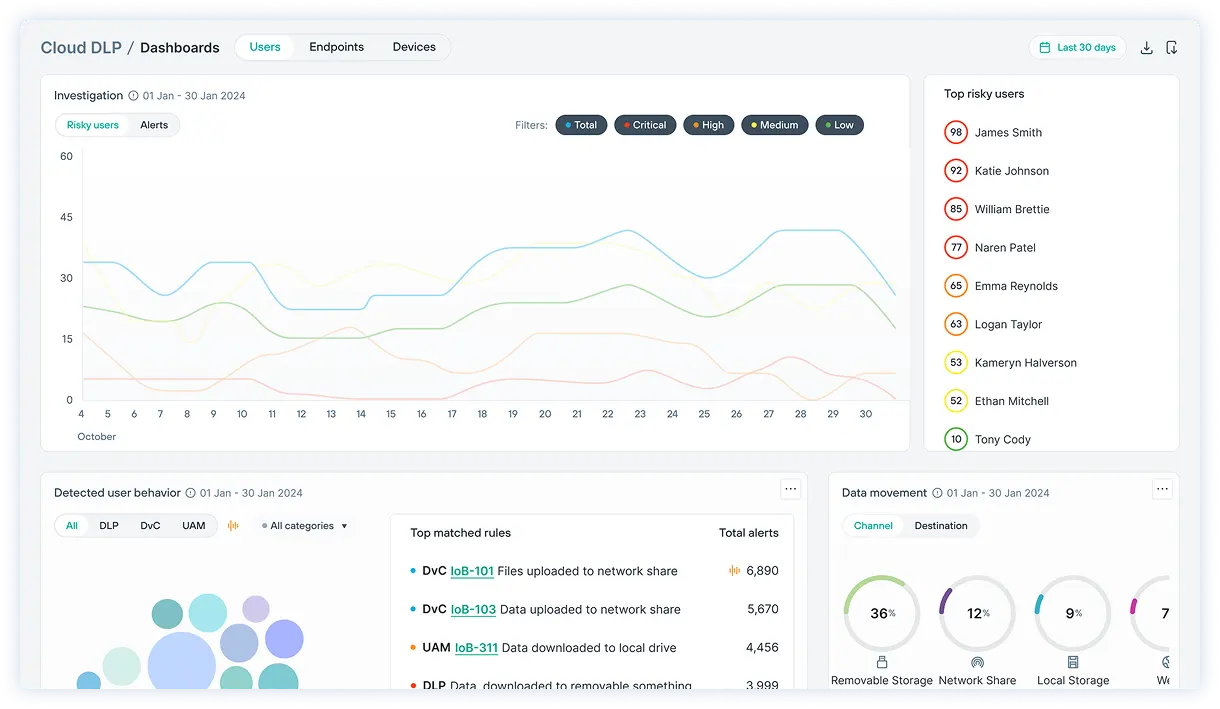
Task: Click the calendar icon in Last 30 days
Action: [x=1045, y=48]
